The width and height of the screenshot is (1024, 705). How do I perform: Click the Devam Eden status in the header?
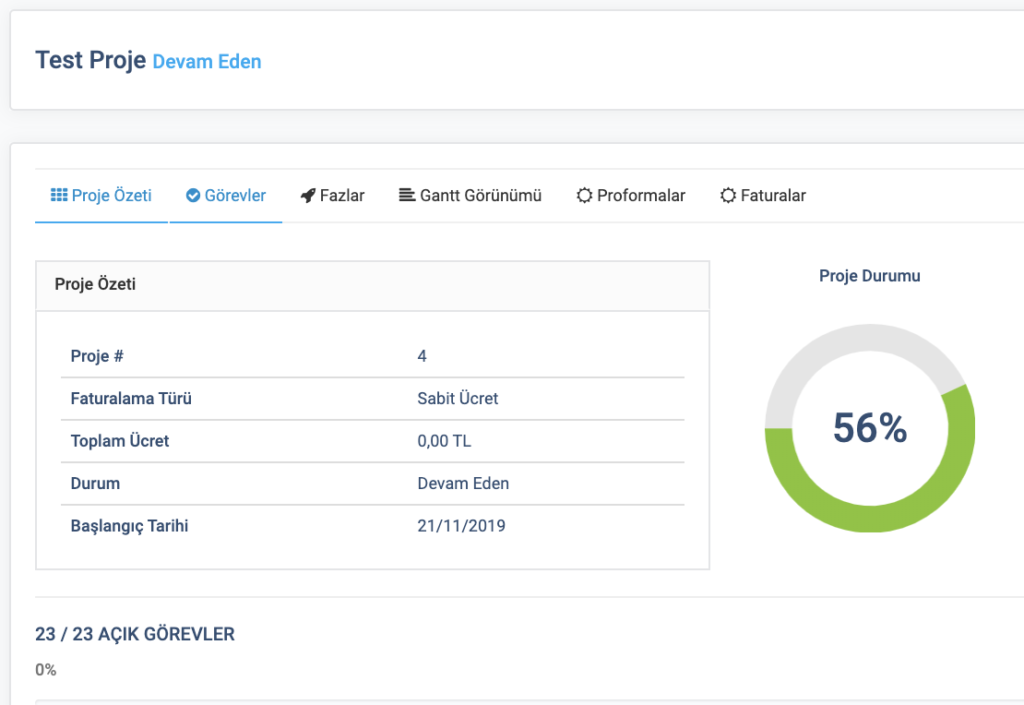coord(207,61)
